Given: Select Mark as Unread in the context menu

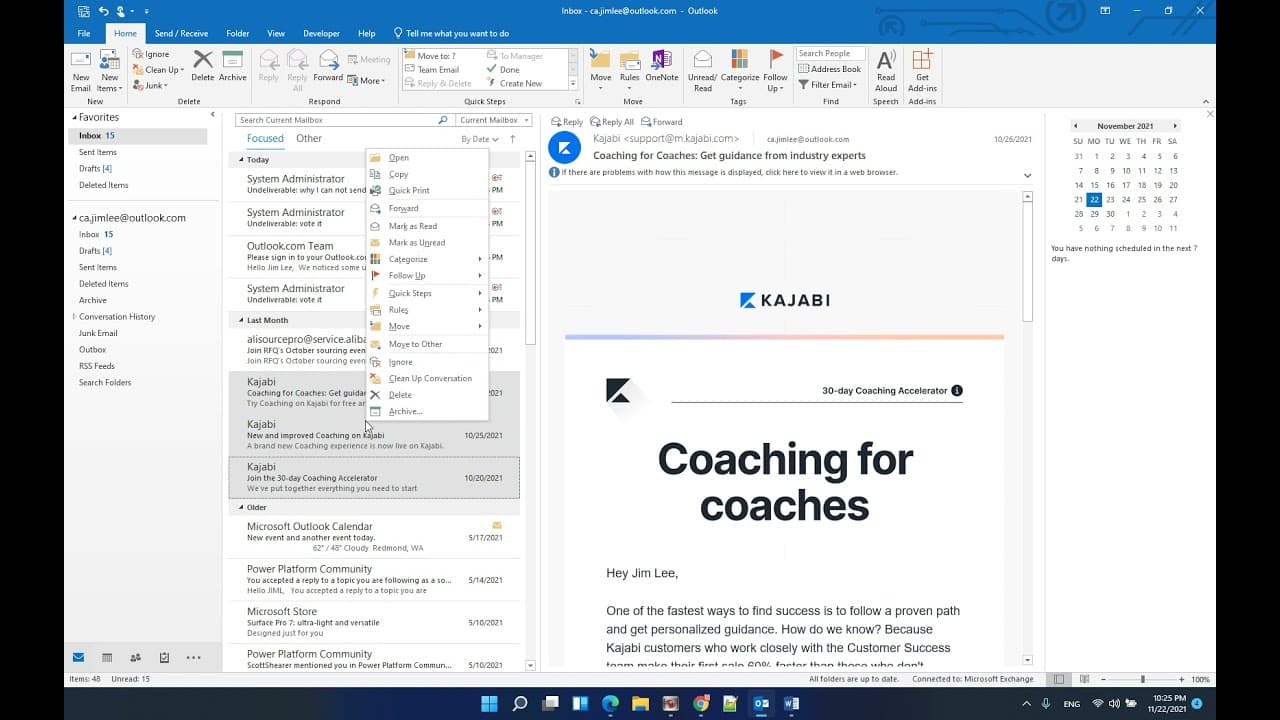Looking at the screenshot, I should 427,242.
